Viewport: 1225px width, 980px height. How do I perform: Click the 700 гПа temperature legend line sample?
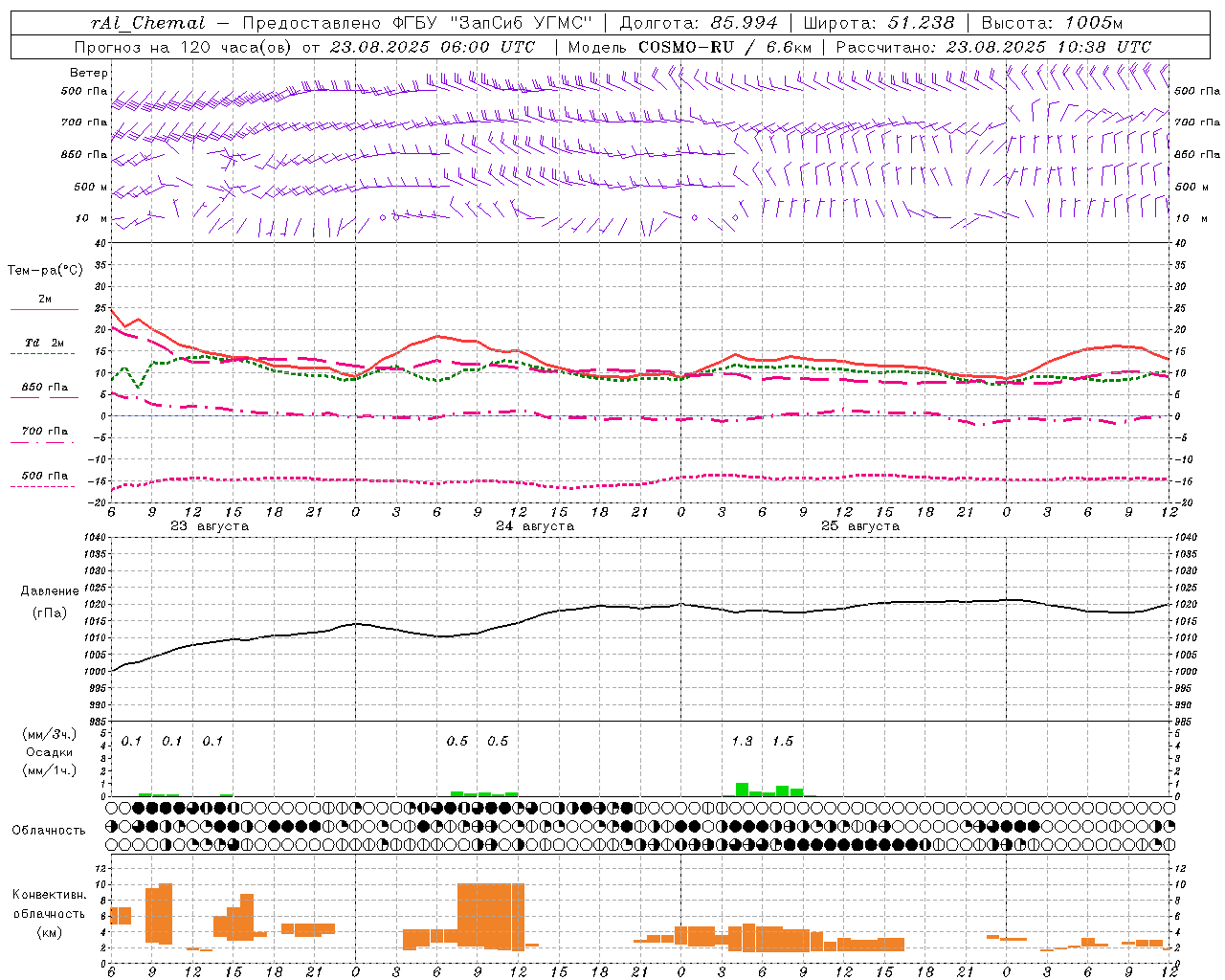(44, 442)
